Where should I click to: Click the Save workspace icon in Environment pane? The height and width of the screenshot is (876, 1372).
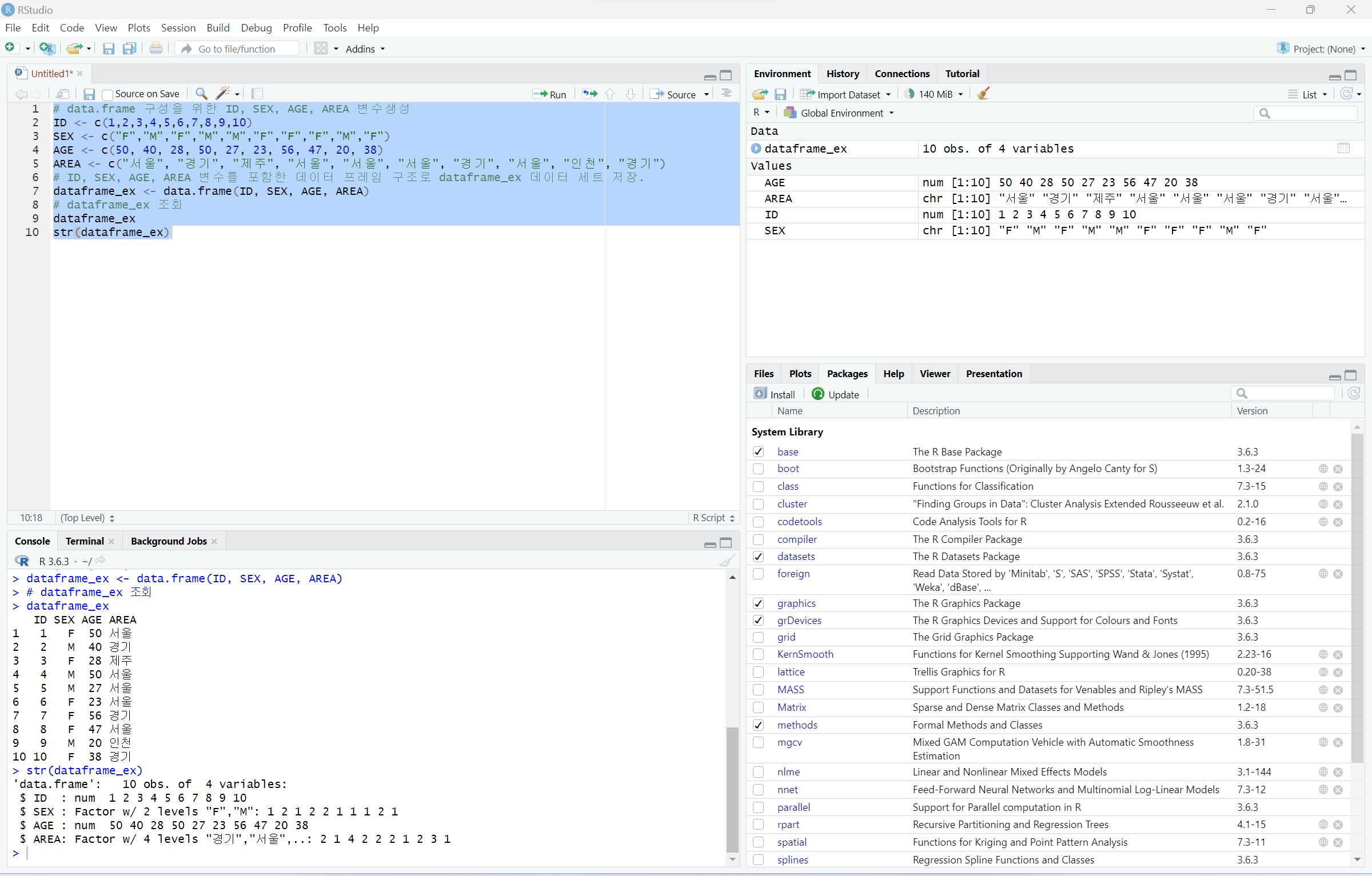(x=780, y=94)
